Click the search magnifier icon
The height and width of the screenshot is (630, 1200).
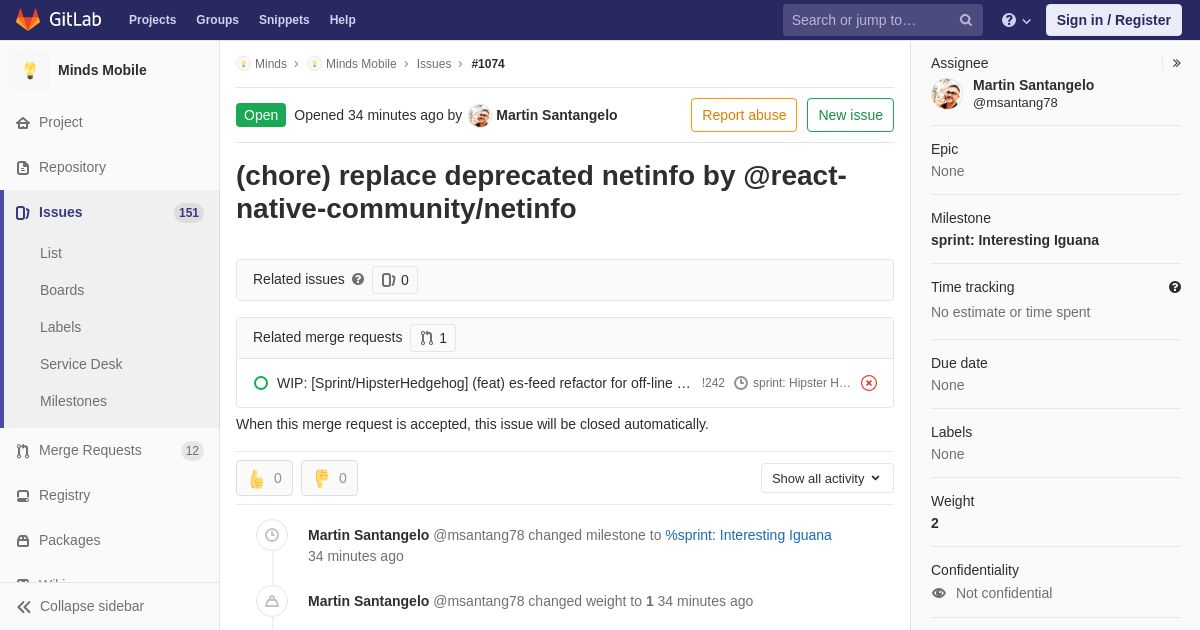point(966,20)
